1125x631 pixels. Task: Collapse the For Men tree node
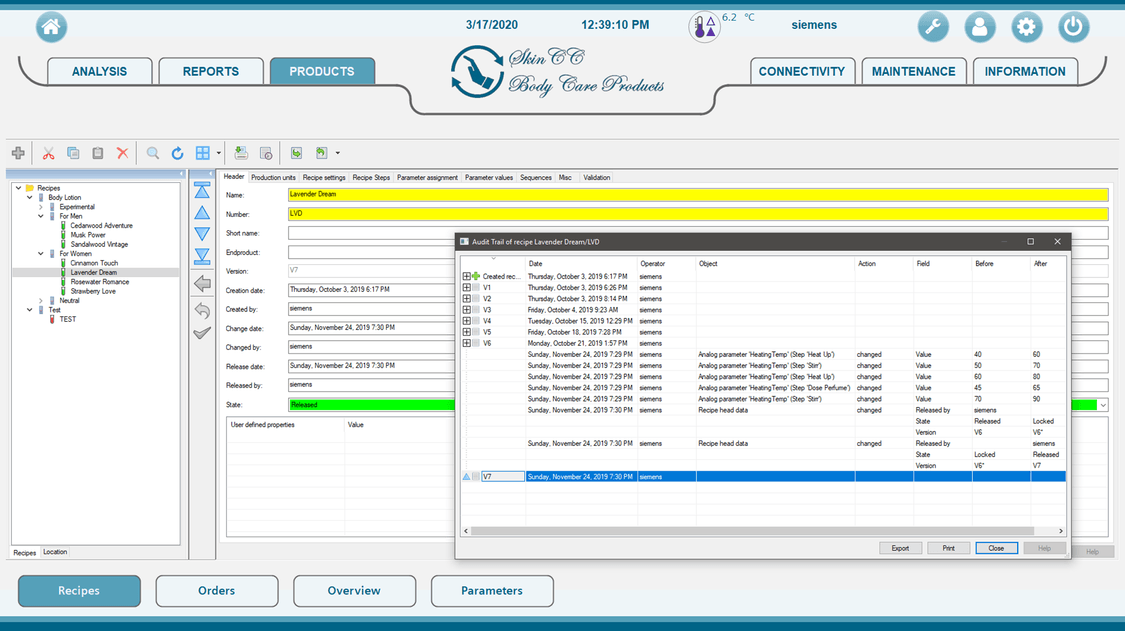[x=40, y=216]
